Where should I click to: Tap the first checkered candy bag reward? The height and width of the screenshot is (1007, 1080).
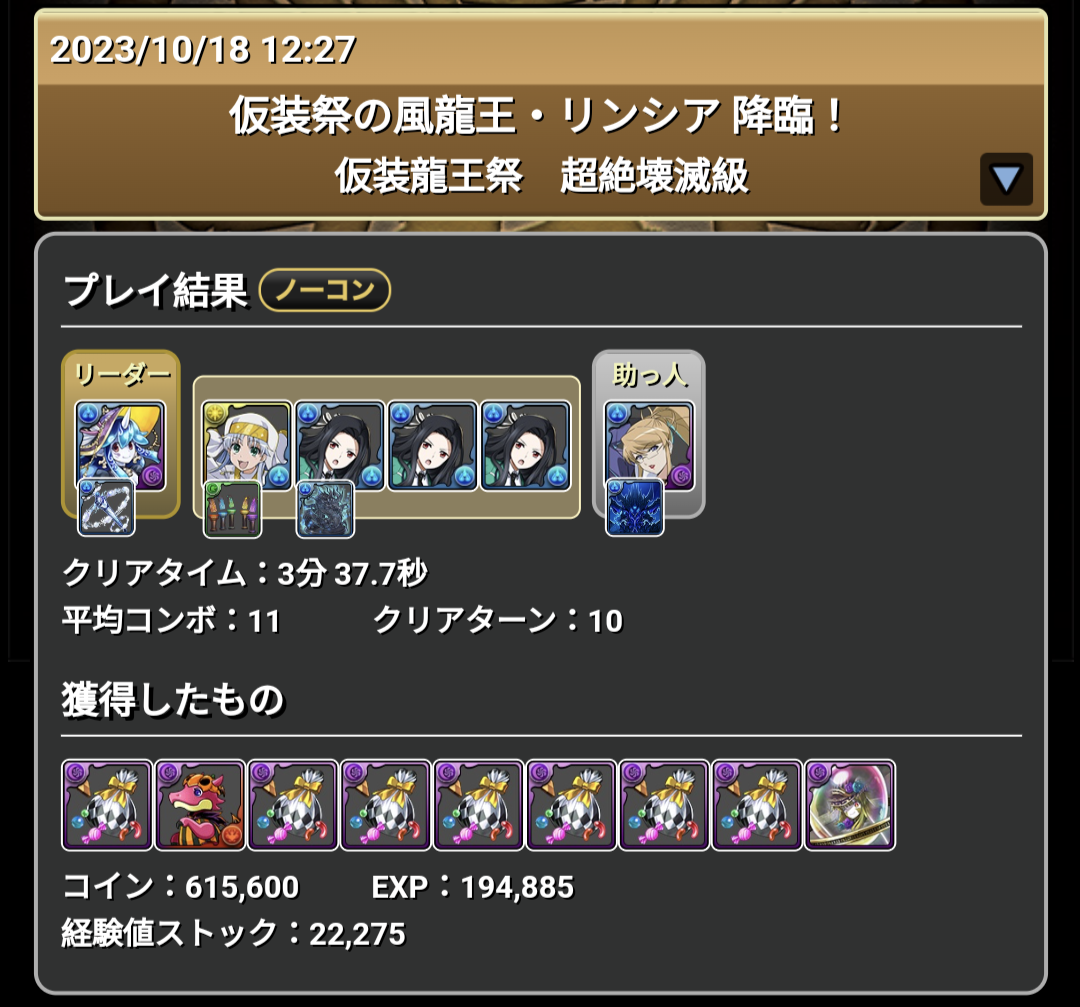tap(107, 805)
